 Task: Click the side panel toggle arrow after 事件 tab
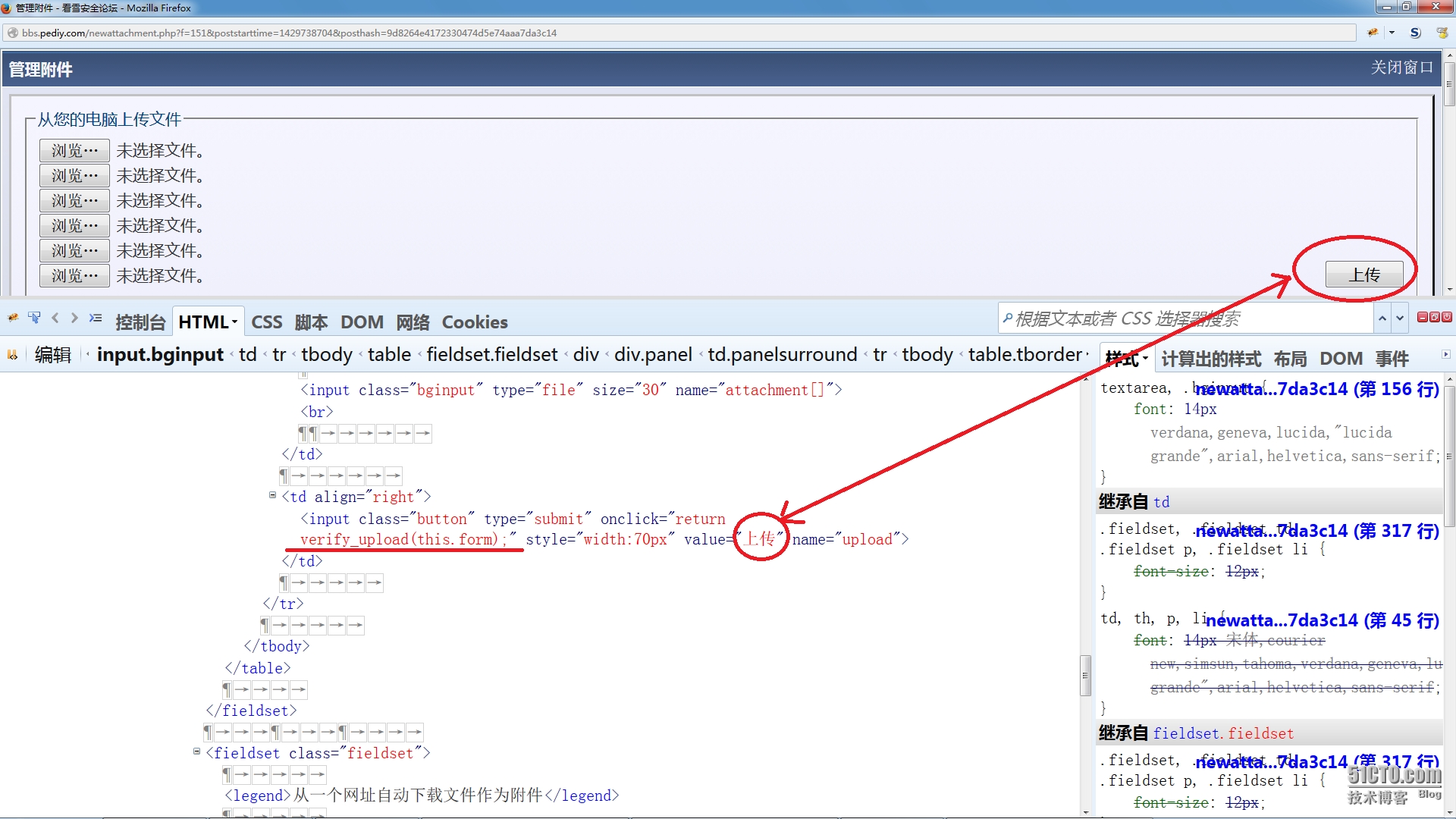[1445, 354]
